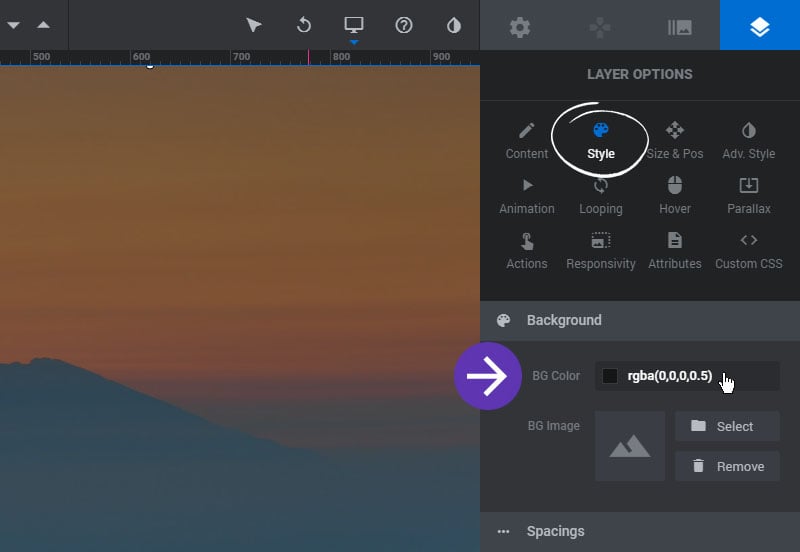The width and height of the screenshot is (800, 552).
Task: Expand the Spacings section header
Action: tap(640, 532)
